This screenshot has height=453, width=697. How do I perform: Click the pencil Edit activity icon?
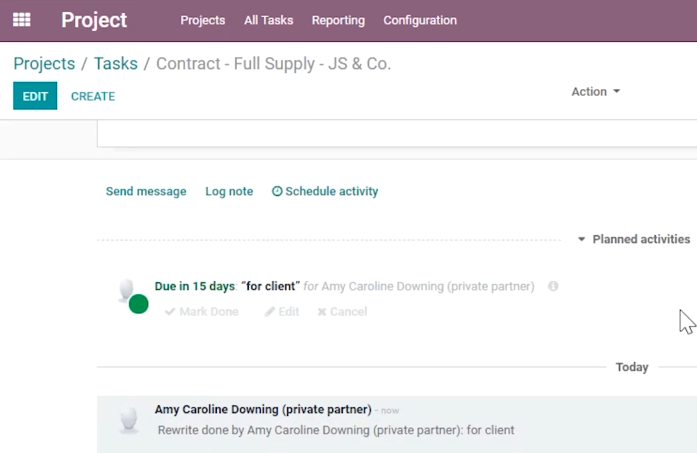(269, 312)
